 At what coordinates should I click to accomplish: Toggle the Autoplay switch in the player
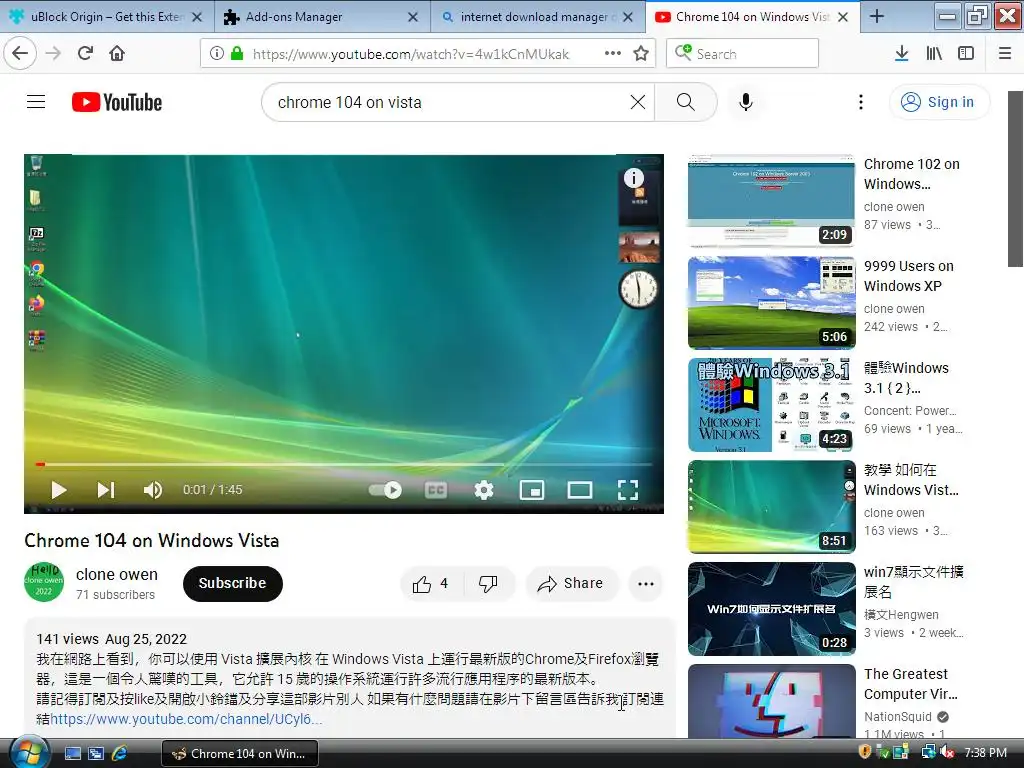(x=385, y=490)
